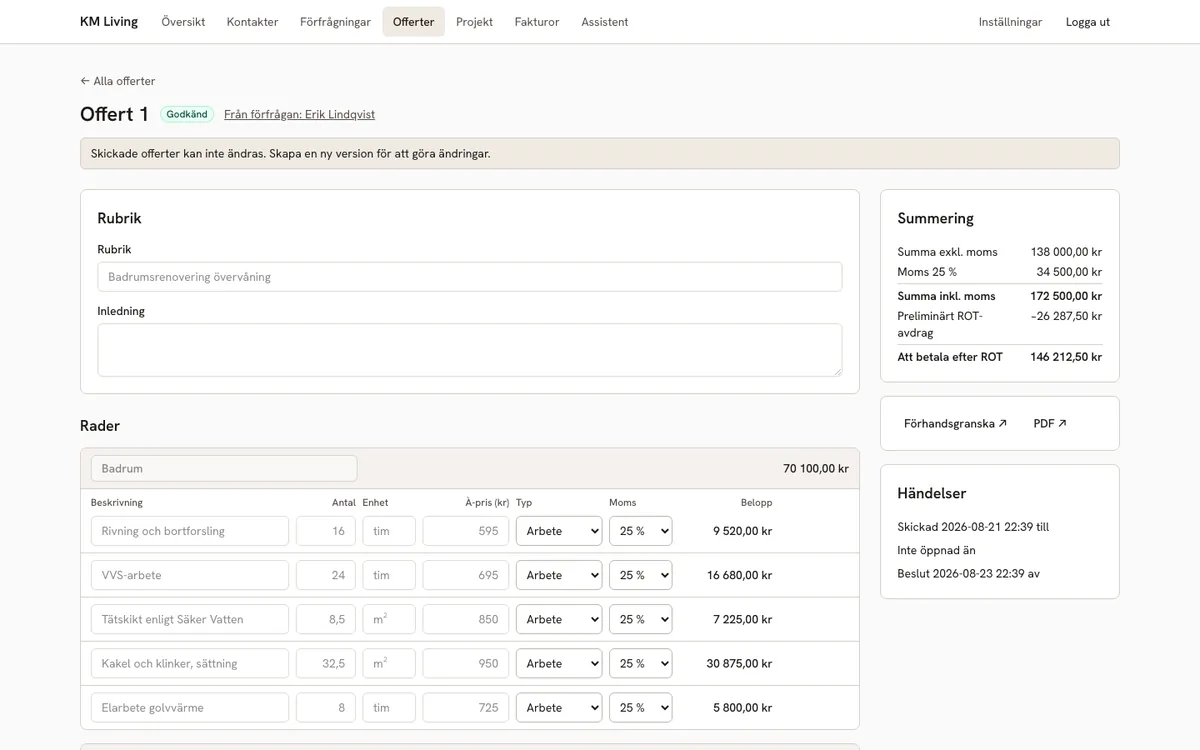Open Moms dropdown for VVS-arbete row
The width and height of the screenshot is (1200, 750).
[x=640, y=575]
